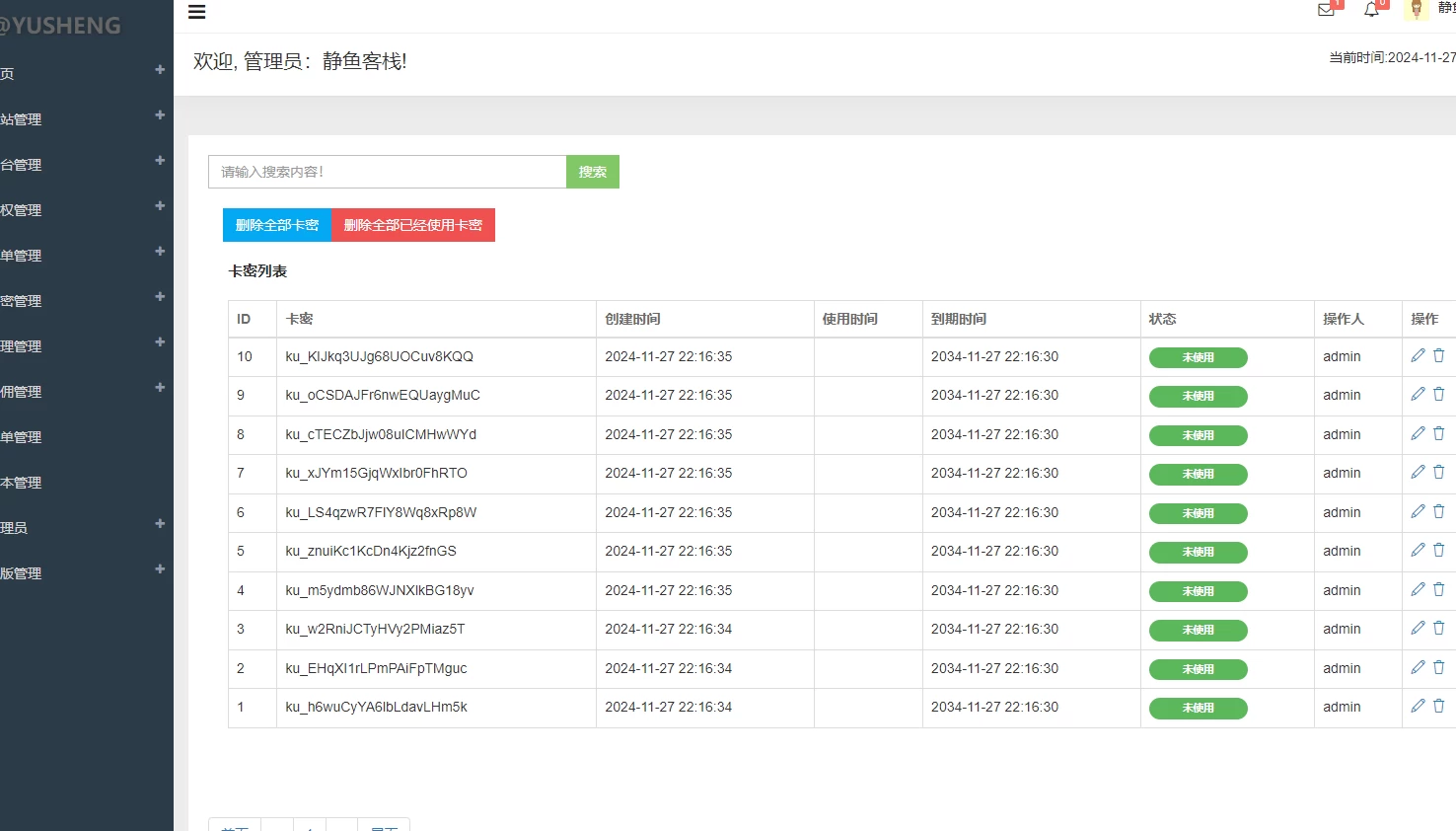1456x831 pixels.
Task: Open the bell alerts icon
Action: pyautogui.click(x=1371, y=10)
